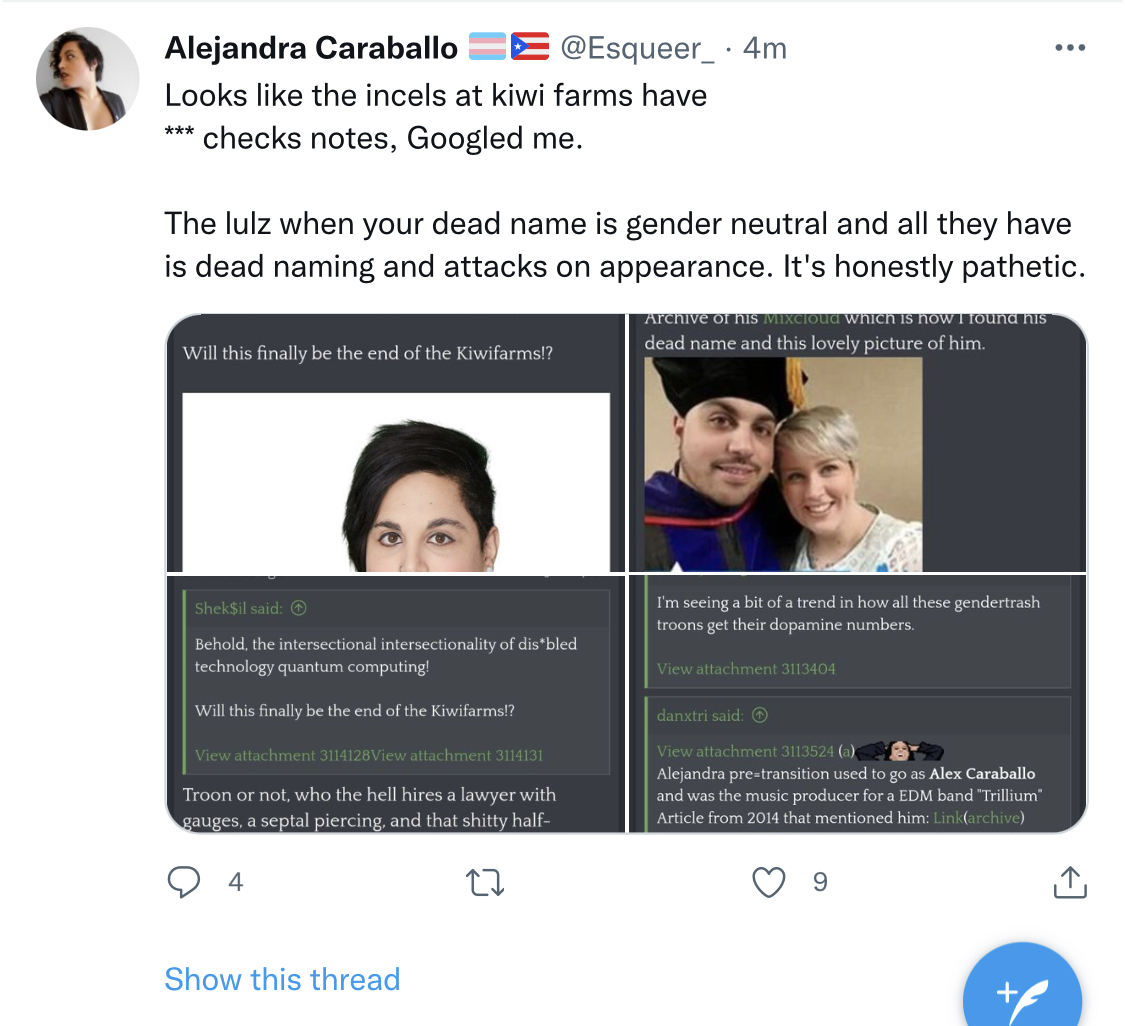Click the Puerto Rico flag emoji
Viewport: 1125px width, 1026px height.
coord(530,47)
